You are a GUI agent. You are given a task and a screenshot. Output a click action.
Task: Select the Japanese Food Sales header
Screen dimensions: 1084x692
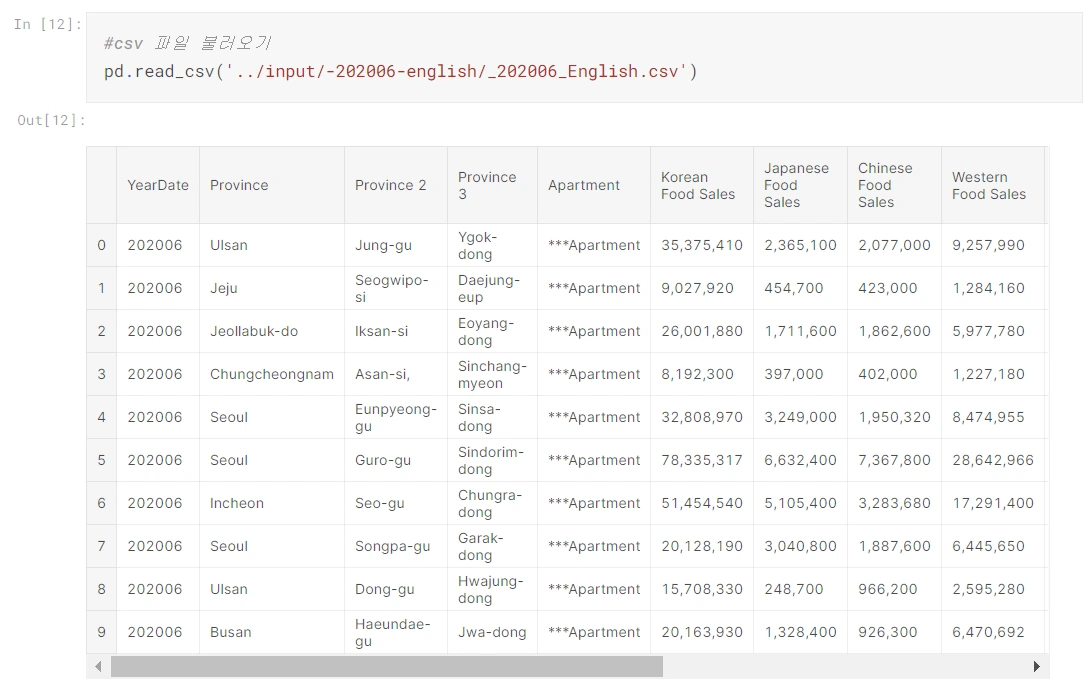coord(800,185)
